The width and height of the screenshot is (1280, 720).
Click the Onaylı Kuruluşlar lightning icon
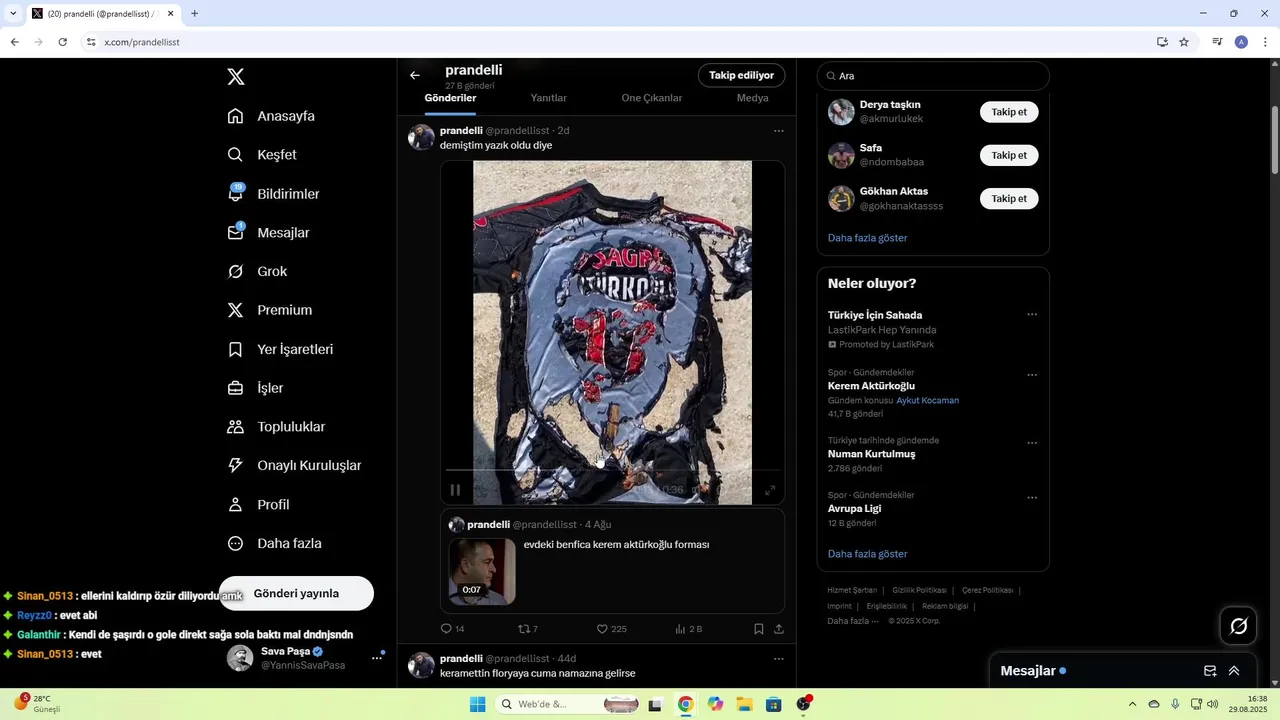click(236, 466)
